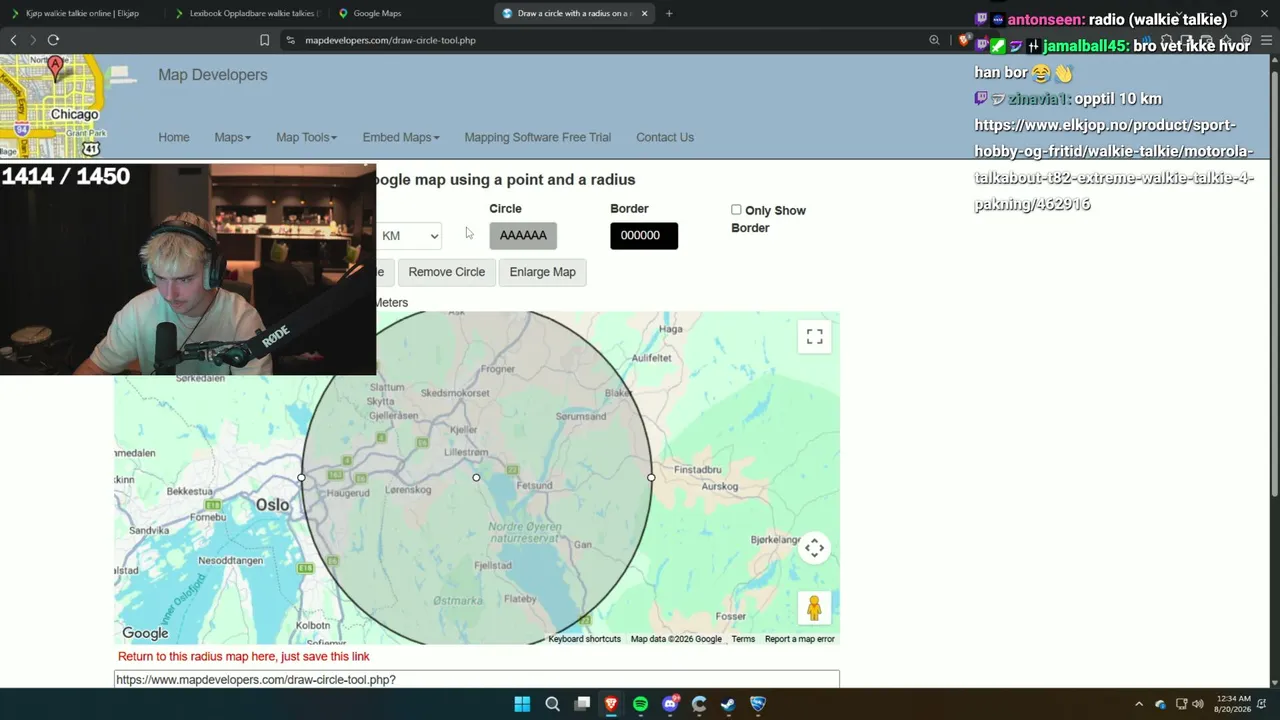Click the circle's center handle on map
This screenshot has height=720, width=1280.
coord(476,478)
